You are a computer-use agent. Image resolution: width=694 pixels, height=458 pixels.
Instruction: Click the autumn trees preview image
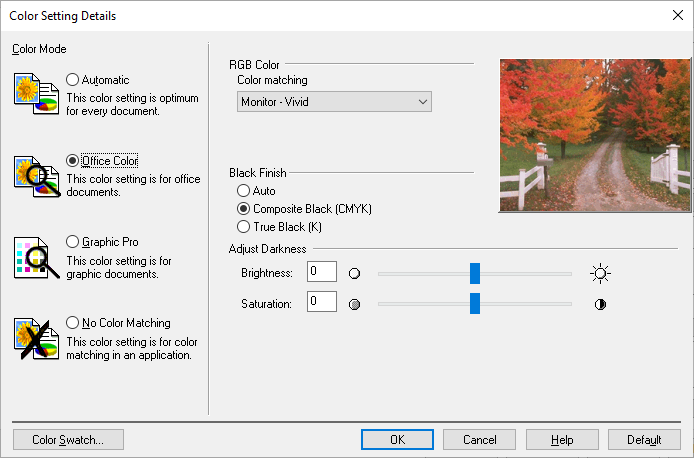click(x=594, y=135)
